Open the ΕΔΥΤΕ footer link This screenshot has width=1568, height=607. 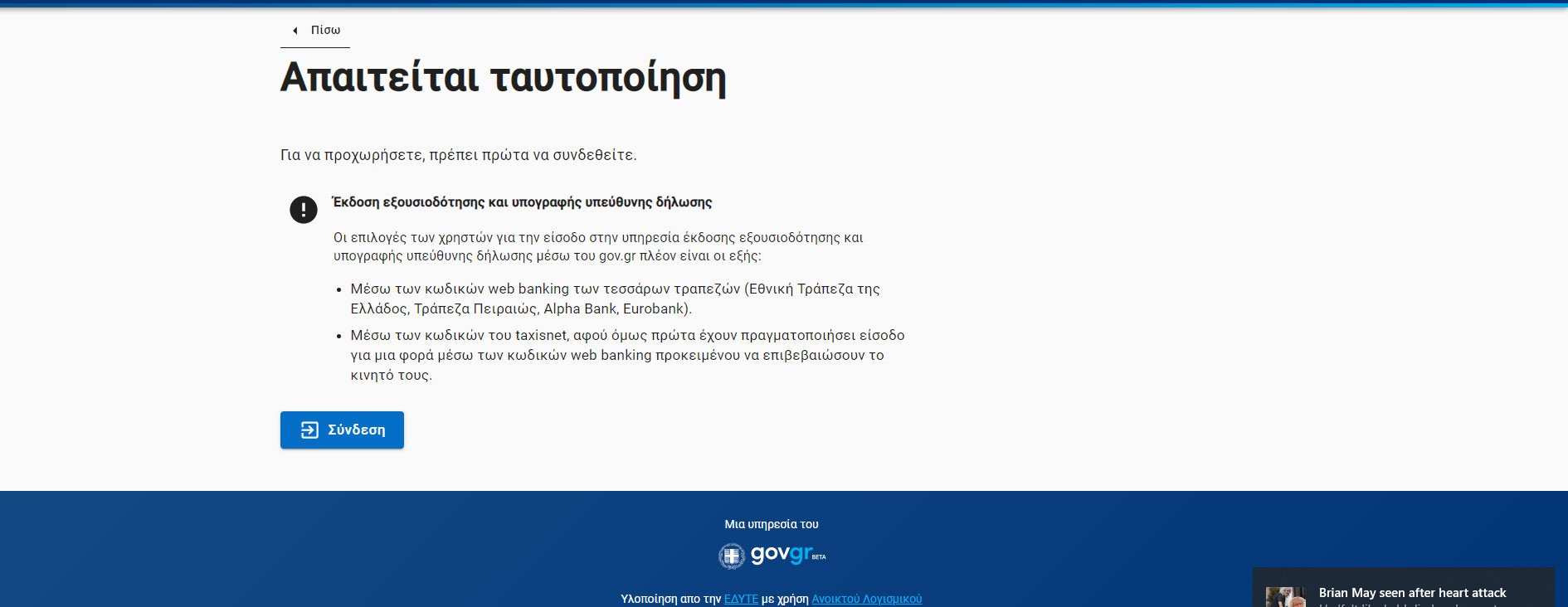[741, 599]
